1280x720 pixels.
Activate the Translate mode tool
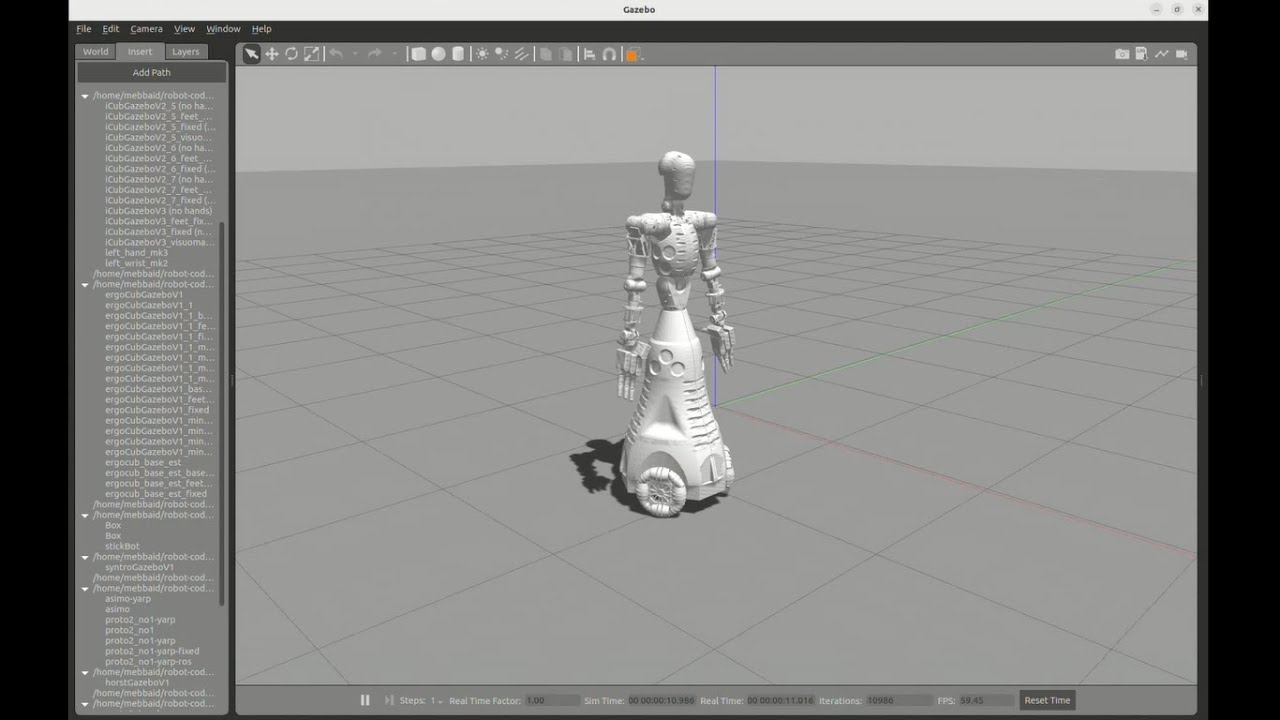(x=271, y=54)
